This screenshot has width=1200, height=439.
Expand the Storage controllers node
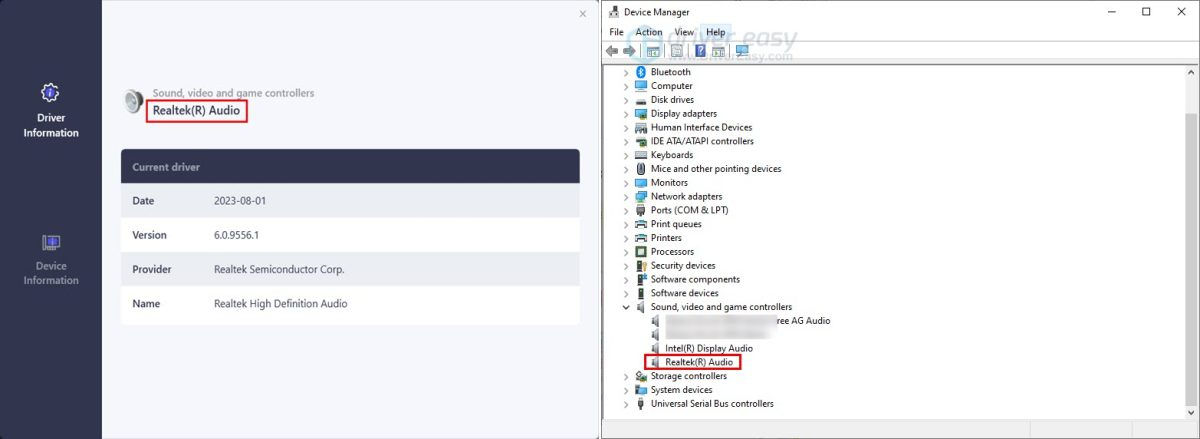(x=626, y=376)
